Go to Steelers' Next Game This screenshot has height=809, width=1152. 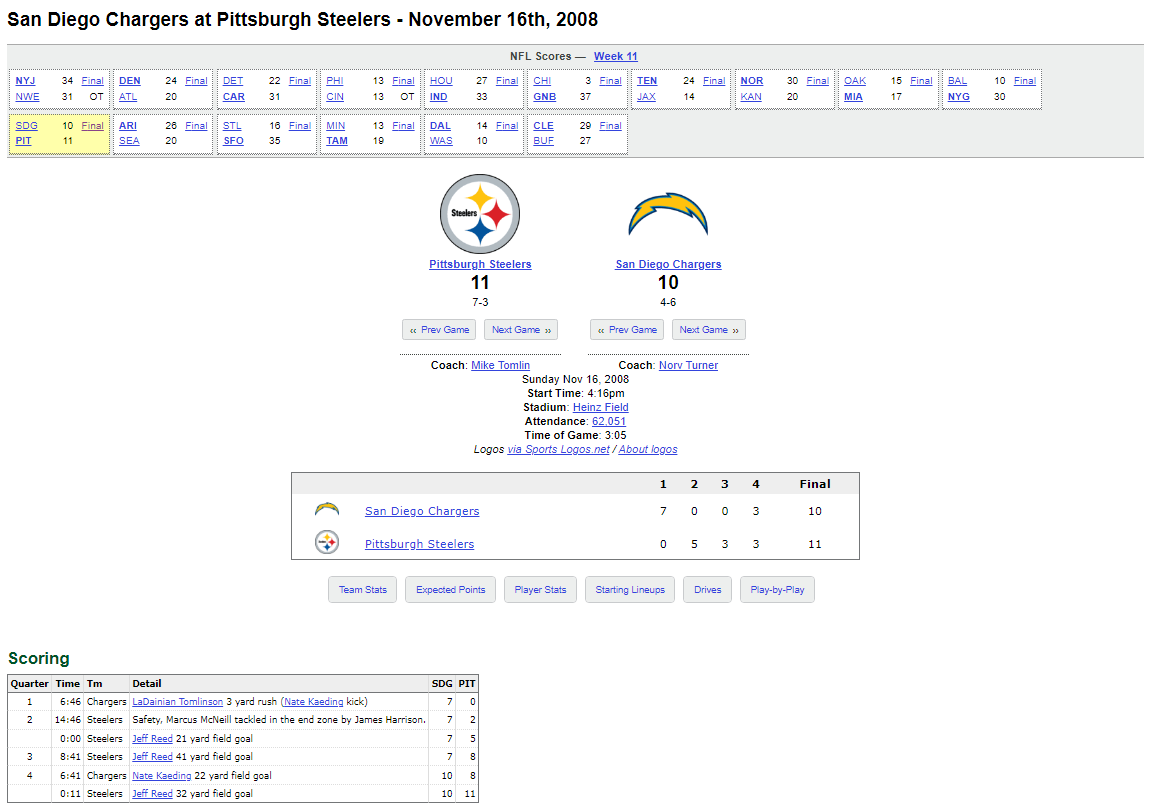[521, 330]
